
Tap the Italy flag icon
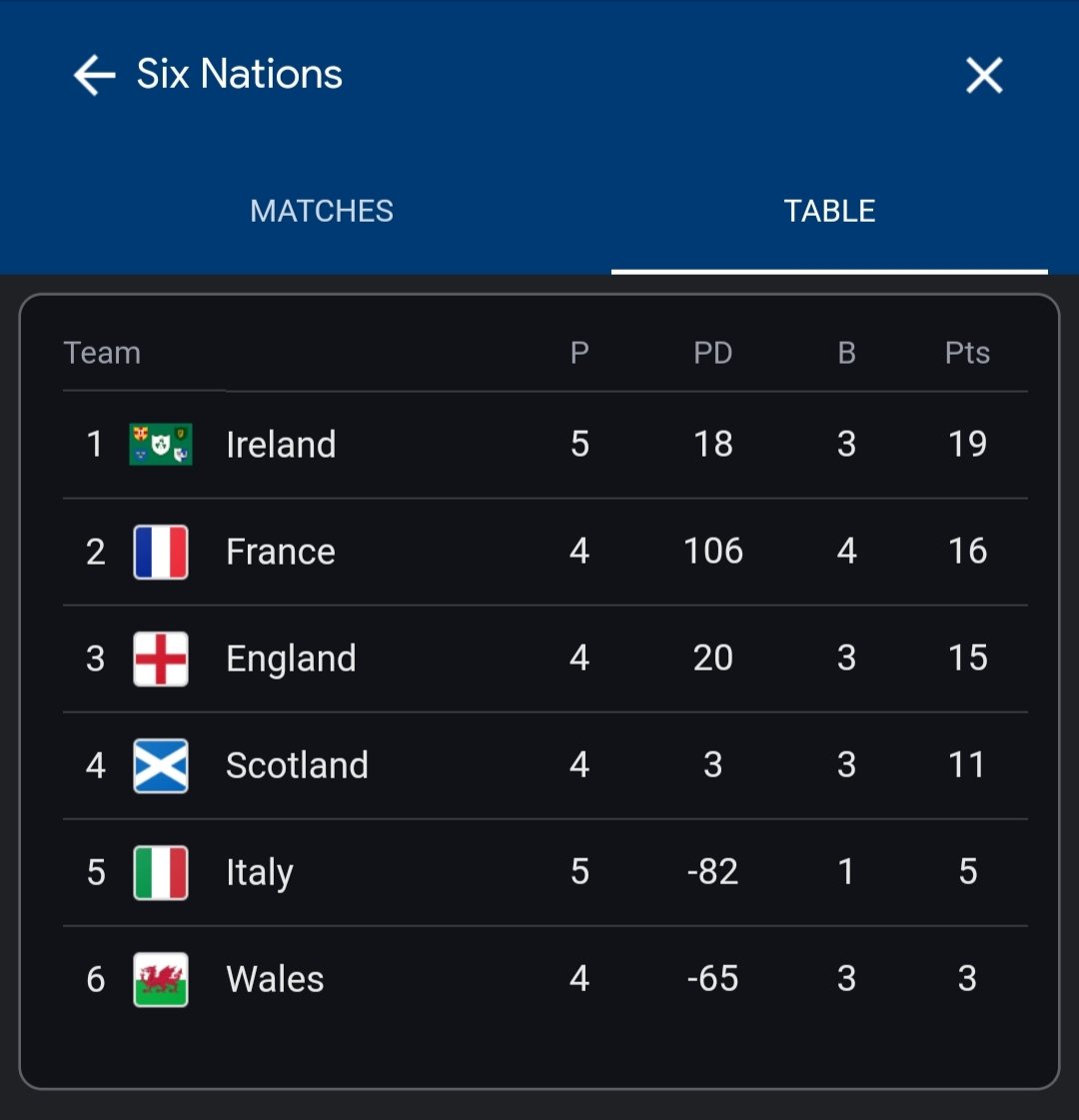point(161,872)
